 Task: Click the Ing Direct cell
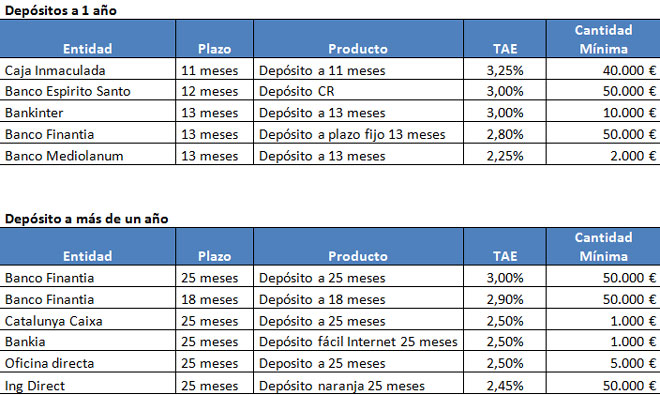(88, 384)
